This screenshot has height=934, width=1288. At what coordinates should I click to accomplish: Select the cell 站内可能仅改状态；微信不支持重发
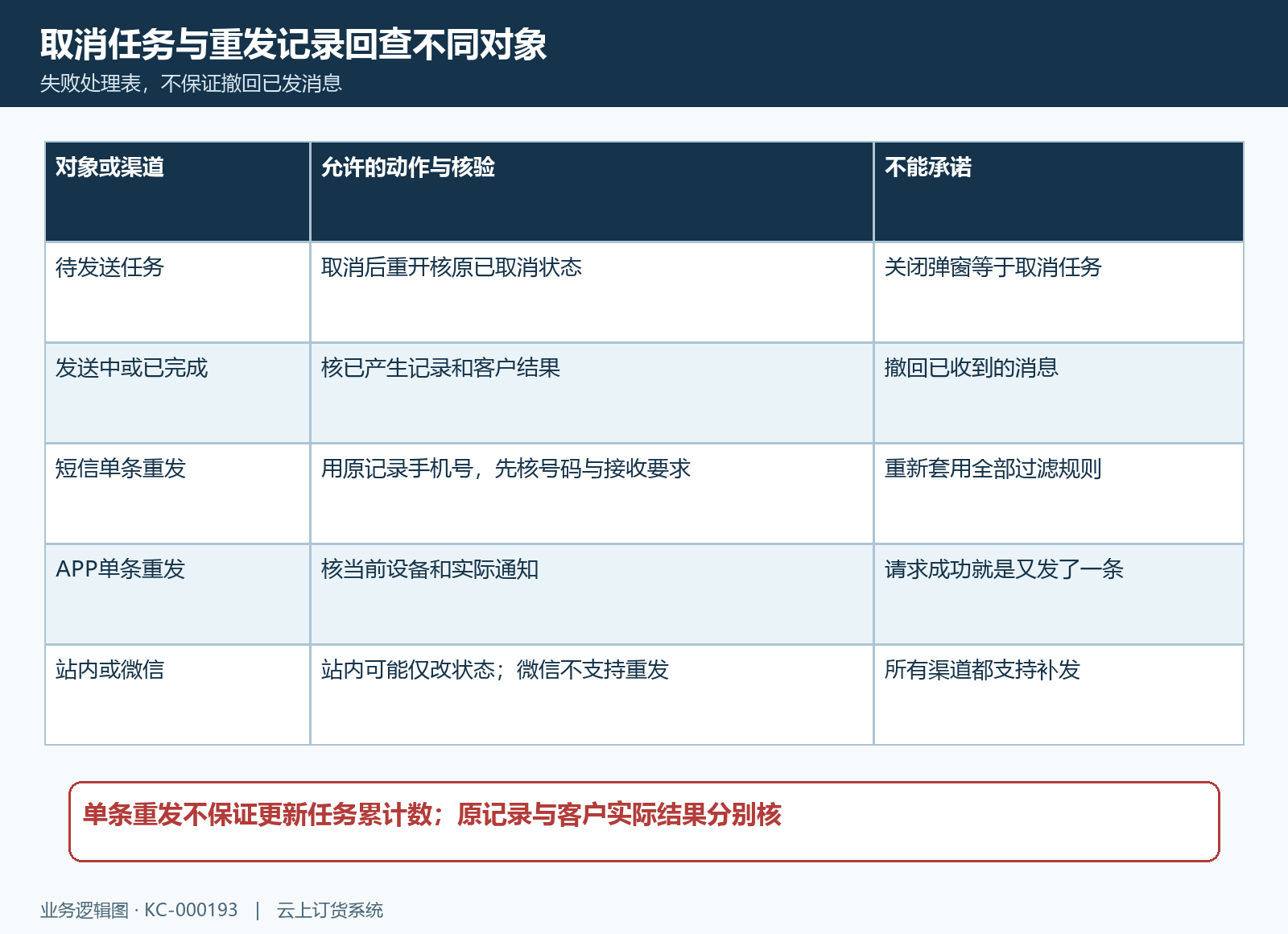[x=592, y=695]
